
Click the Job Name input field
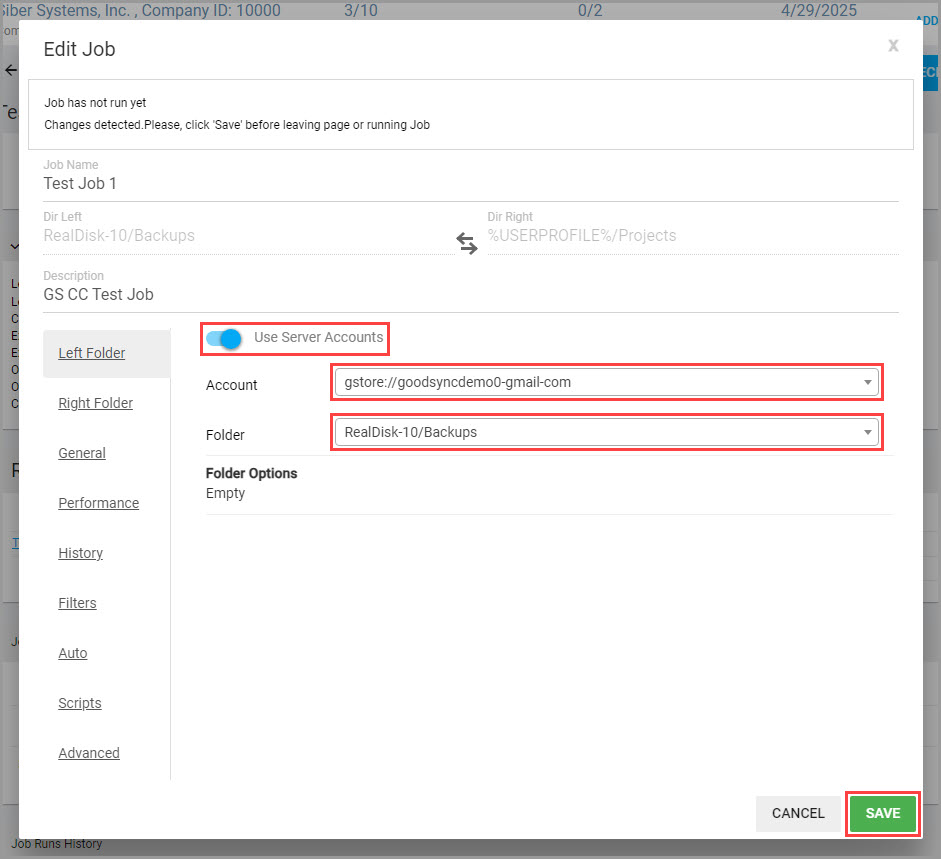(x=470, y=184)
